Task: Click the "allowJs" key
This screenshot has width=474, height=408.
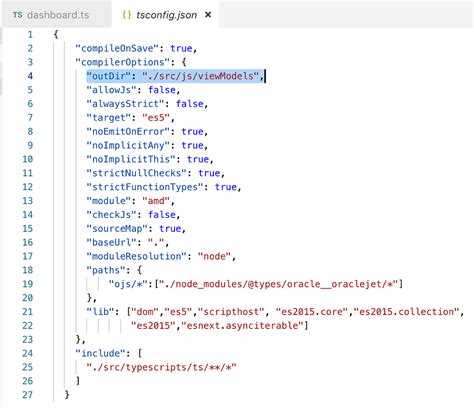Action: (x=111, y=90)
